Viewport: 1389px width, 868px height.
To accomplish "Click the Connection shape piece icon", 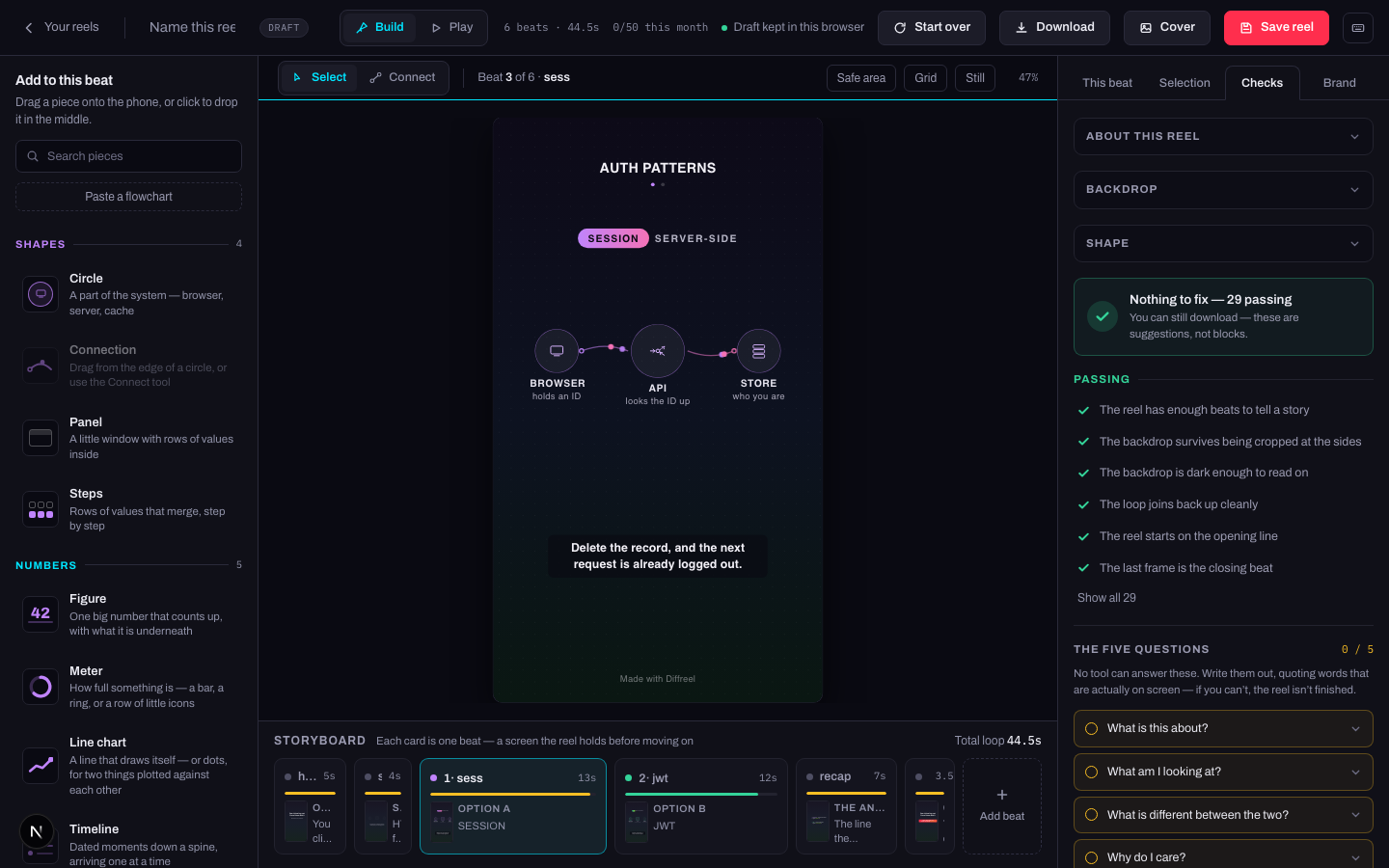I will (41, 366).
